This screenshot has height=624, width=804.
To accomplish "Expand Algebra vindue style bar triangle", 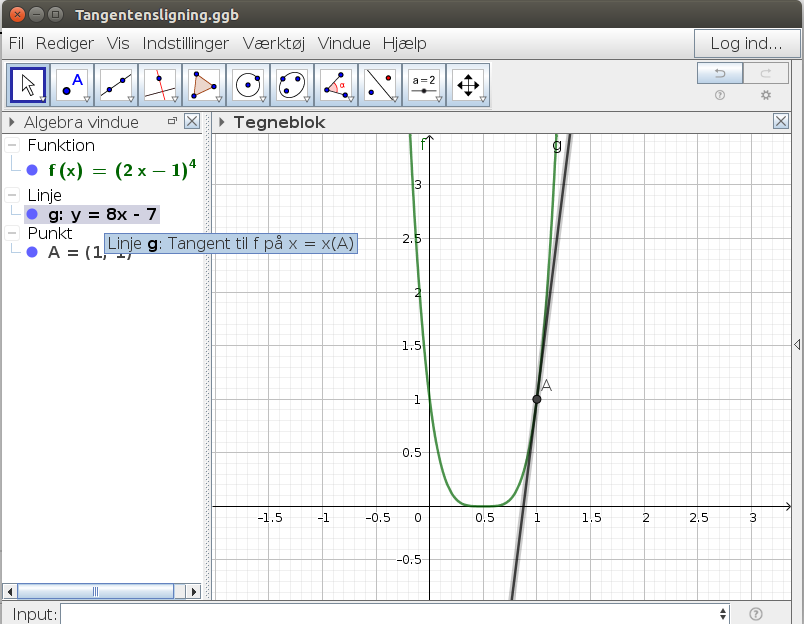I will [11, 122].
